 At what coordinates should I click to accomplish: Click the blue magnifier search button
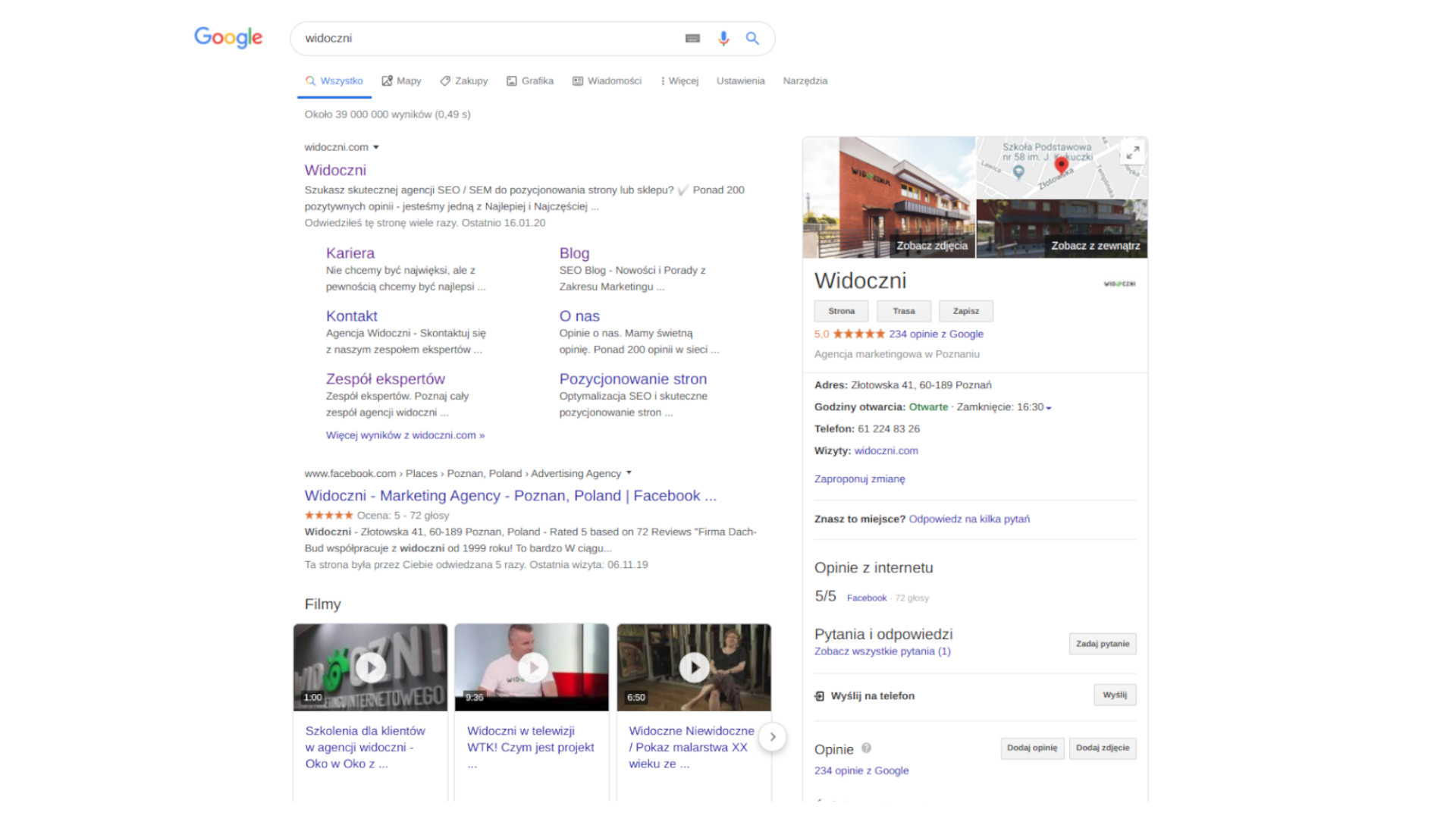click(752, 38)
